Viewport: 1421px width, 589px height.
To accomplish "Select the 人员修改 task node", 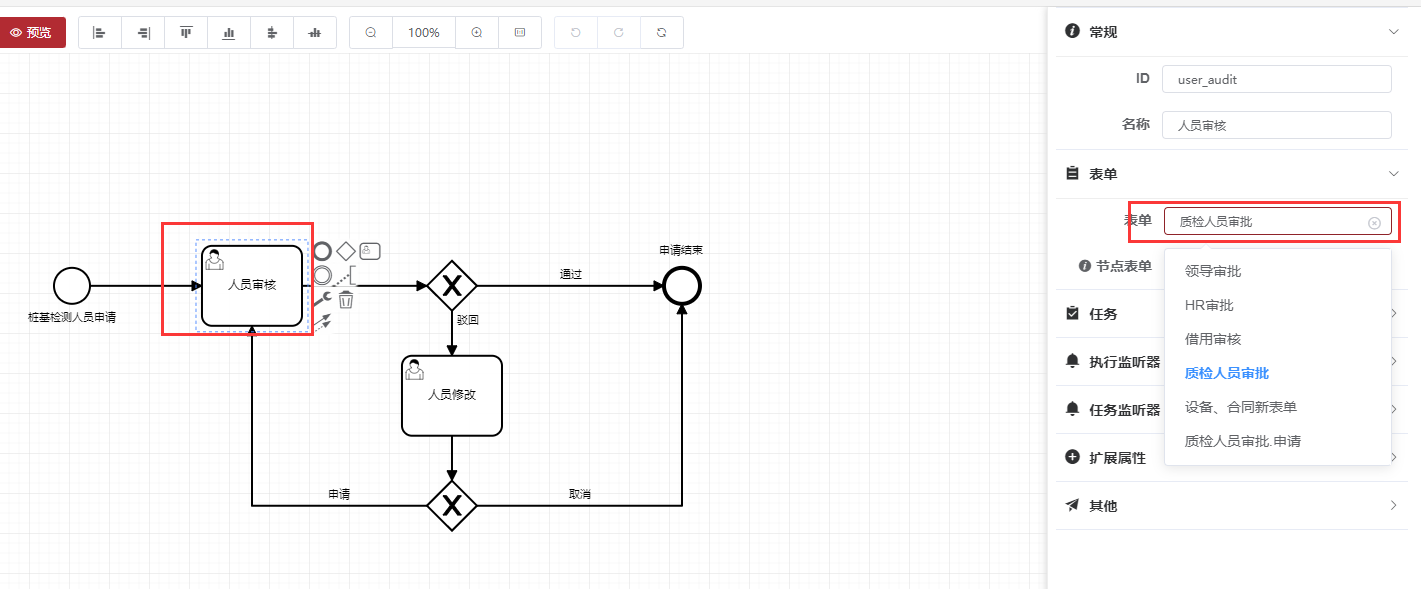I will (452, 395).
